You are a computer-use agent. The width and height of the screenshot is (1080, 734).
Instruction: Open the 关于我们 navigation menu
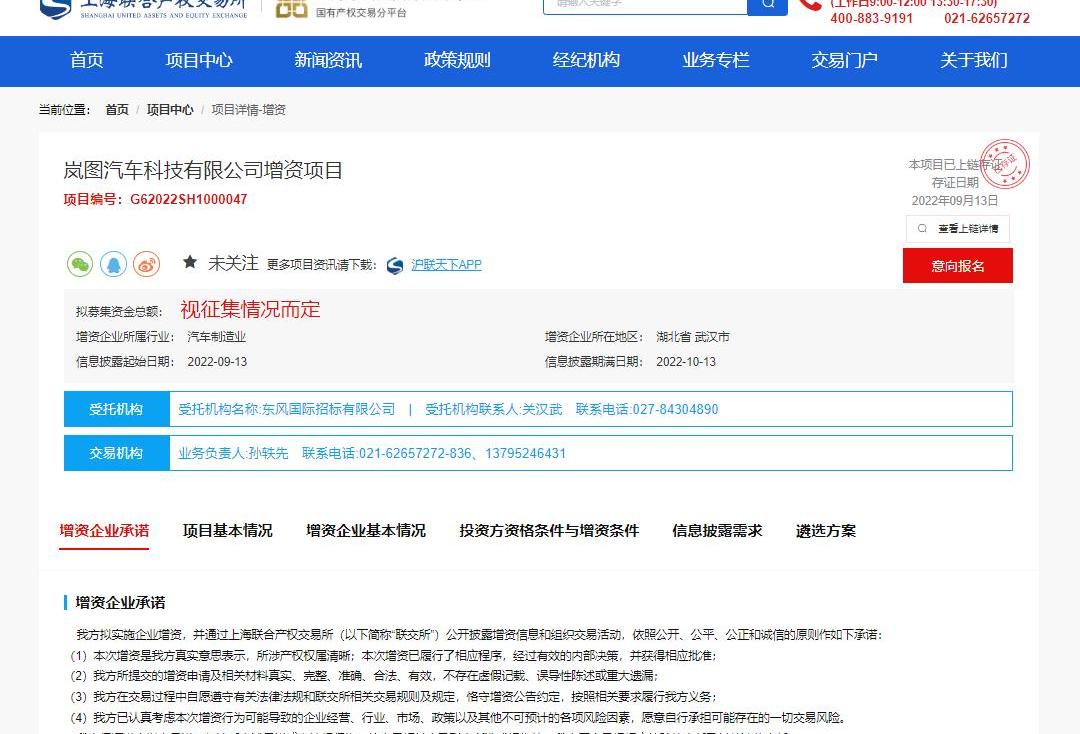click(x=974, y=61)
